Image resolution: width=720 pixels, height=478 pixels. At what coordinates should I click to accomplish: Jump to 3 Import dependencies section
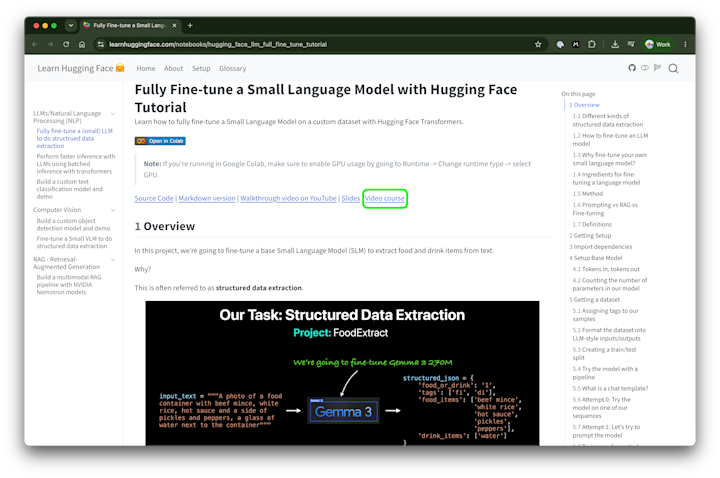pyautogui.click(x=601, y=247)
